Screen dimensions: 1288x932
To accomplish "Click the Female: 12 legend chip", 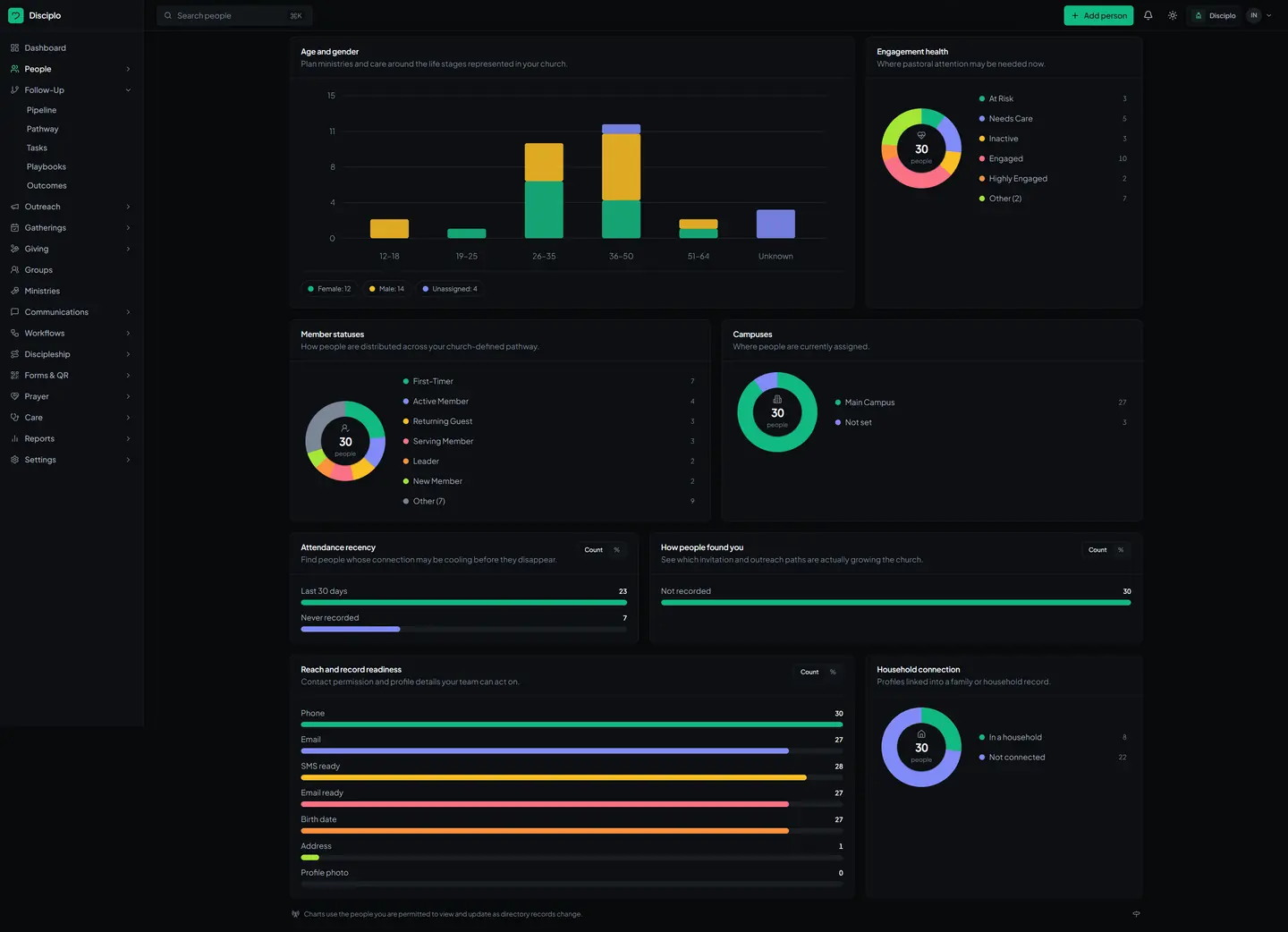I will 329,289.
